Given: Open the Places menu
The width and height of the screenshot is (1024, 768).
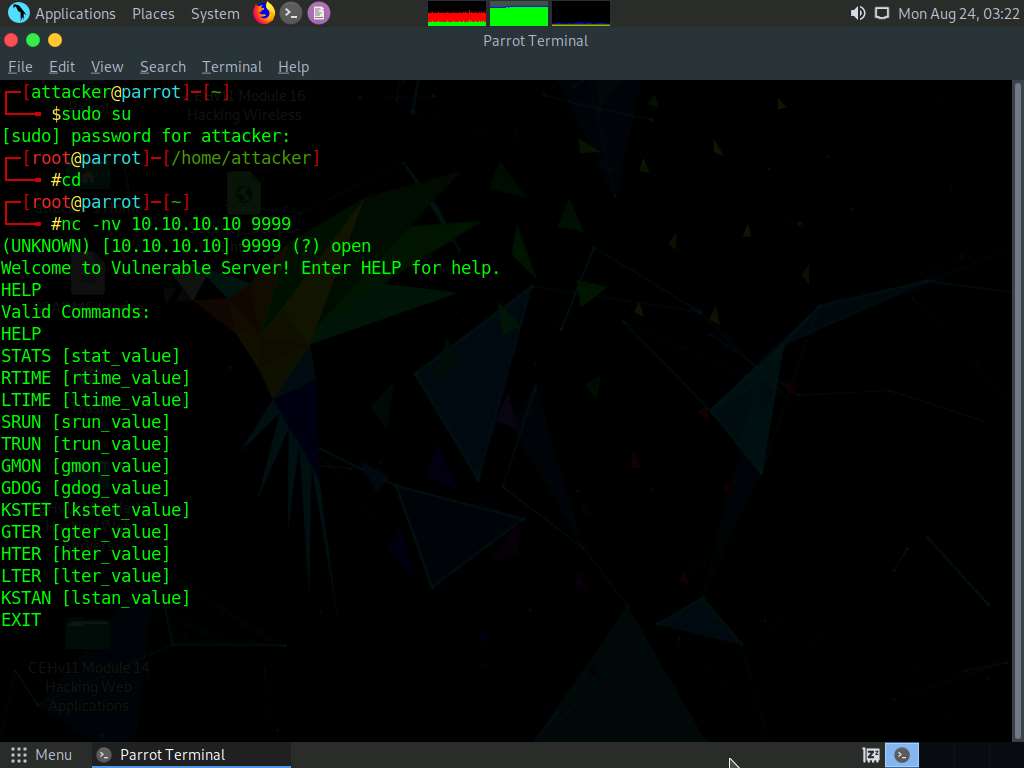Looking at the screenshot, I should 153,14.
